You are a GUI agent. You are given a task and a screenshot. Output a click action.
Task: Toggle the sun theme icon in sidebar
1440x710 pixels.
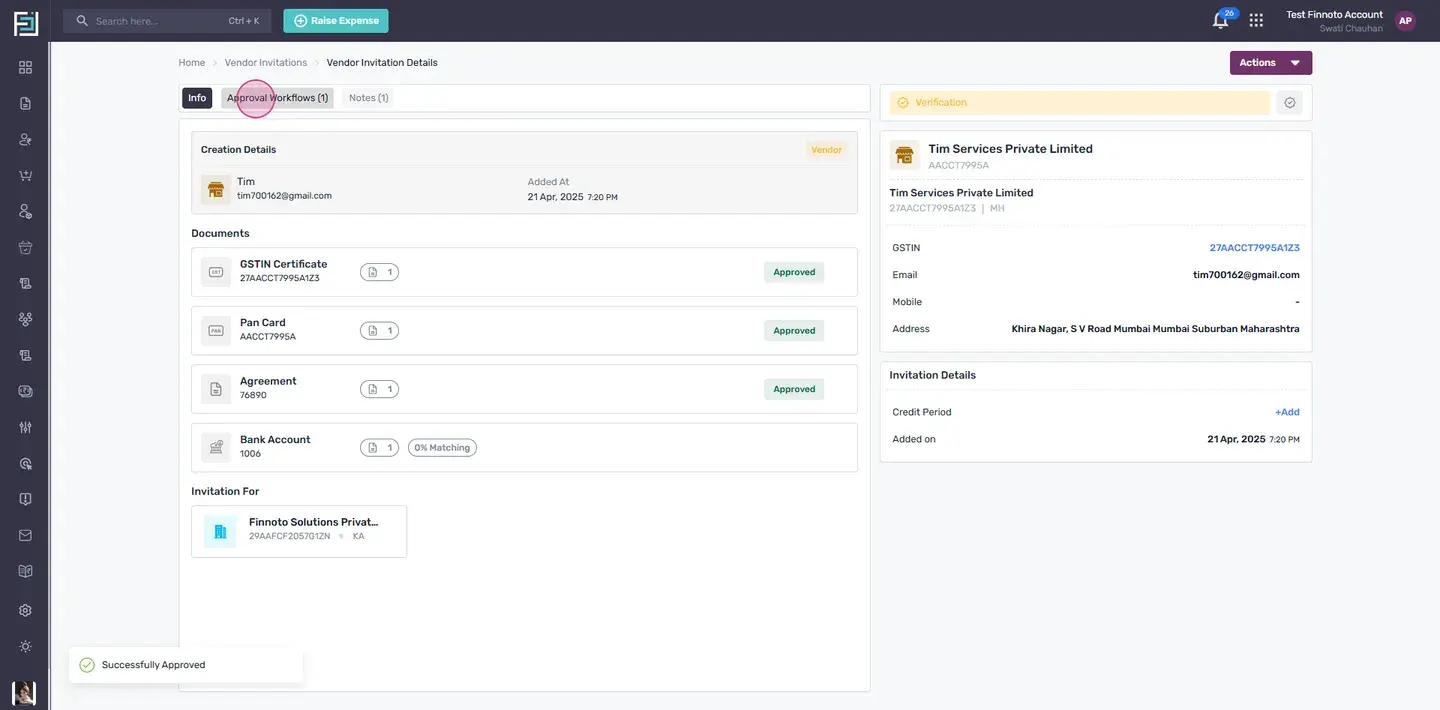(x=26, y=646)
